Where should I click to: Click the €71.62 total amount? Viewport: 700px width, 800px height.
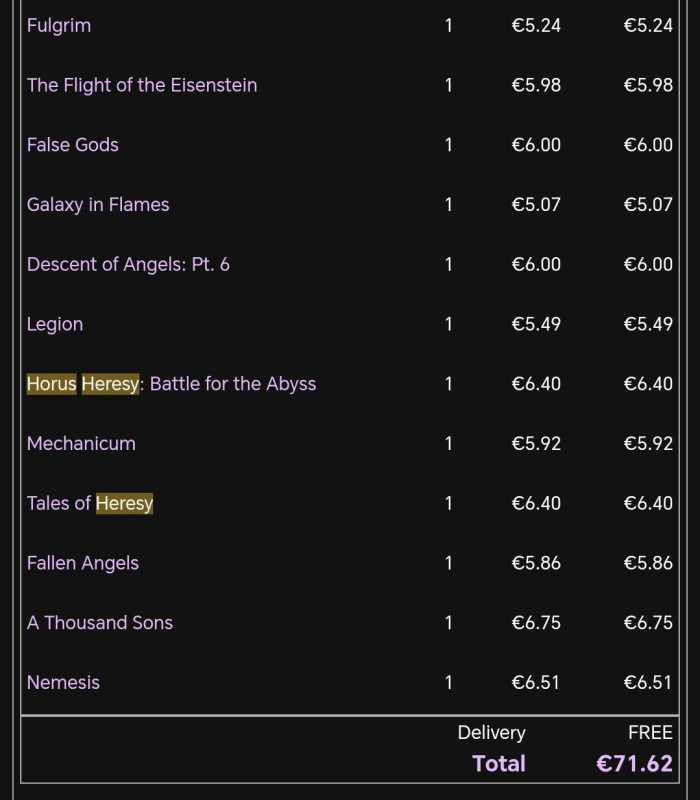point(634,764)
